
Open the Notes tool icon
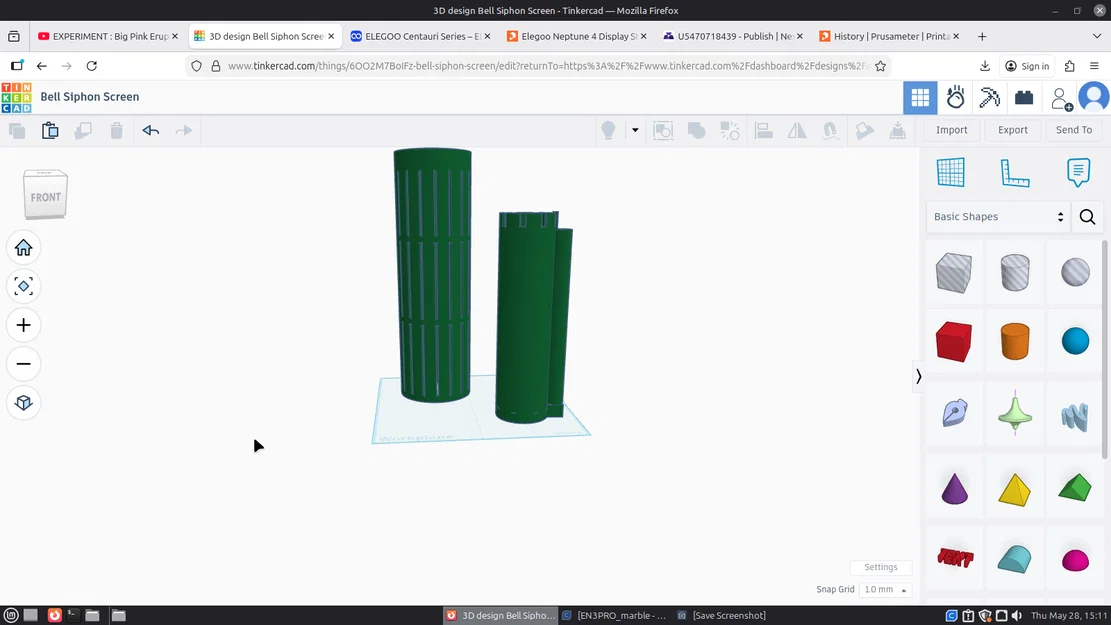point(1078,172)
